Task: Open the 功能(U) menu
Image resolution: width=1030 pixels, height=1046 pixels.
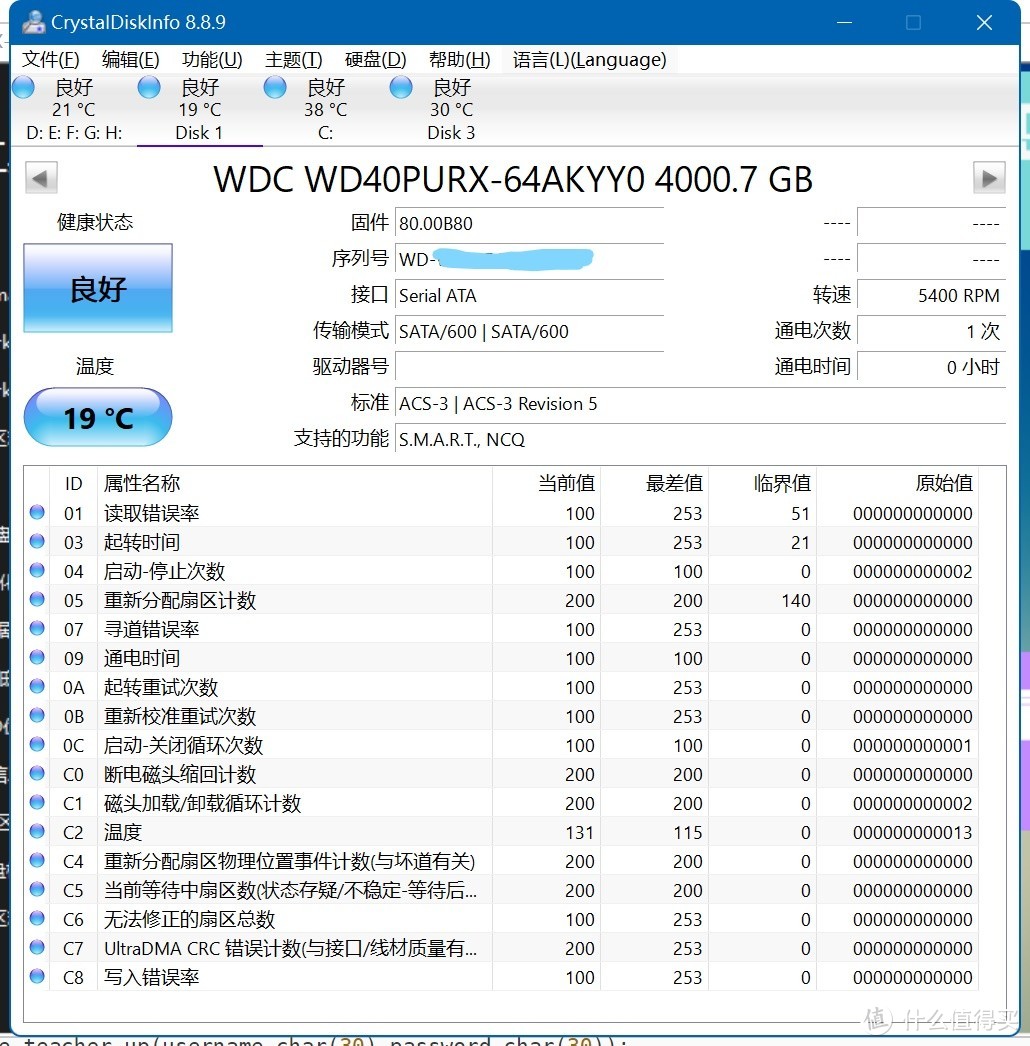Action: coord(211,59)
